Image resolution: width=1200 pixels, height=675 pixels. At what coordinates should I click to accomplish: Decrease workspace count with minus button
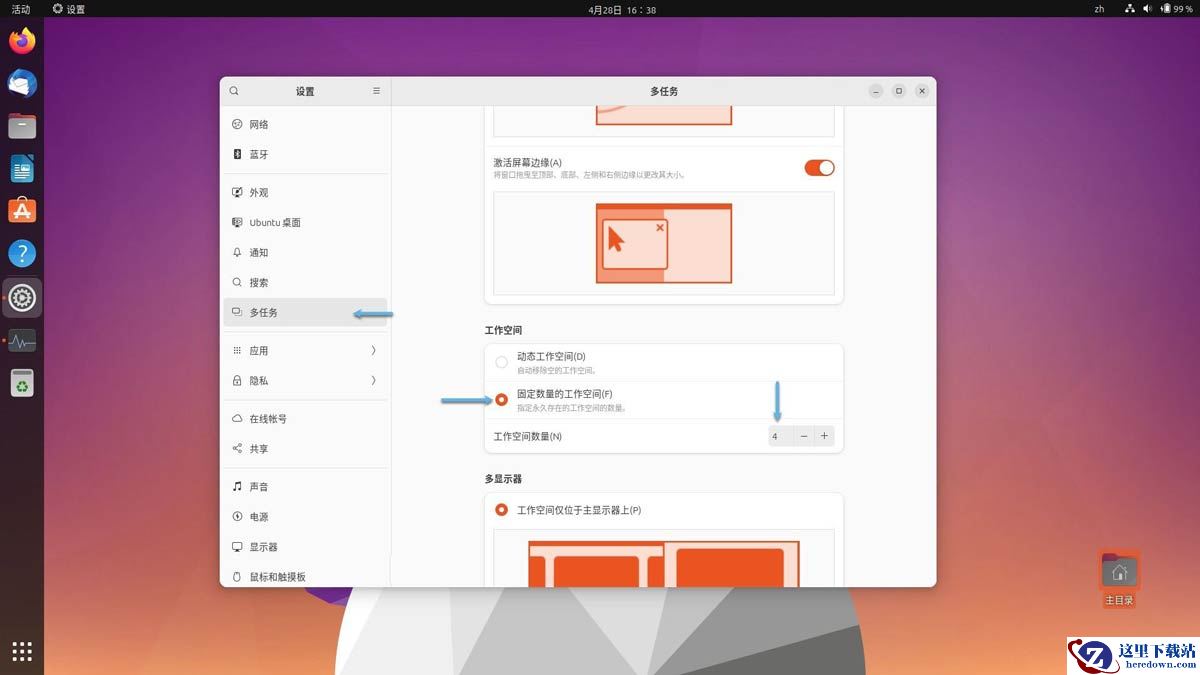804,436
